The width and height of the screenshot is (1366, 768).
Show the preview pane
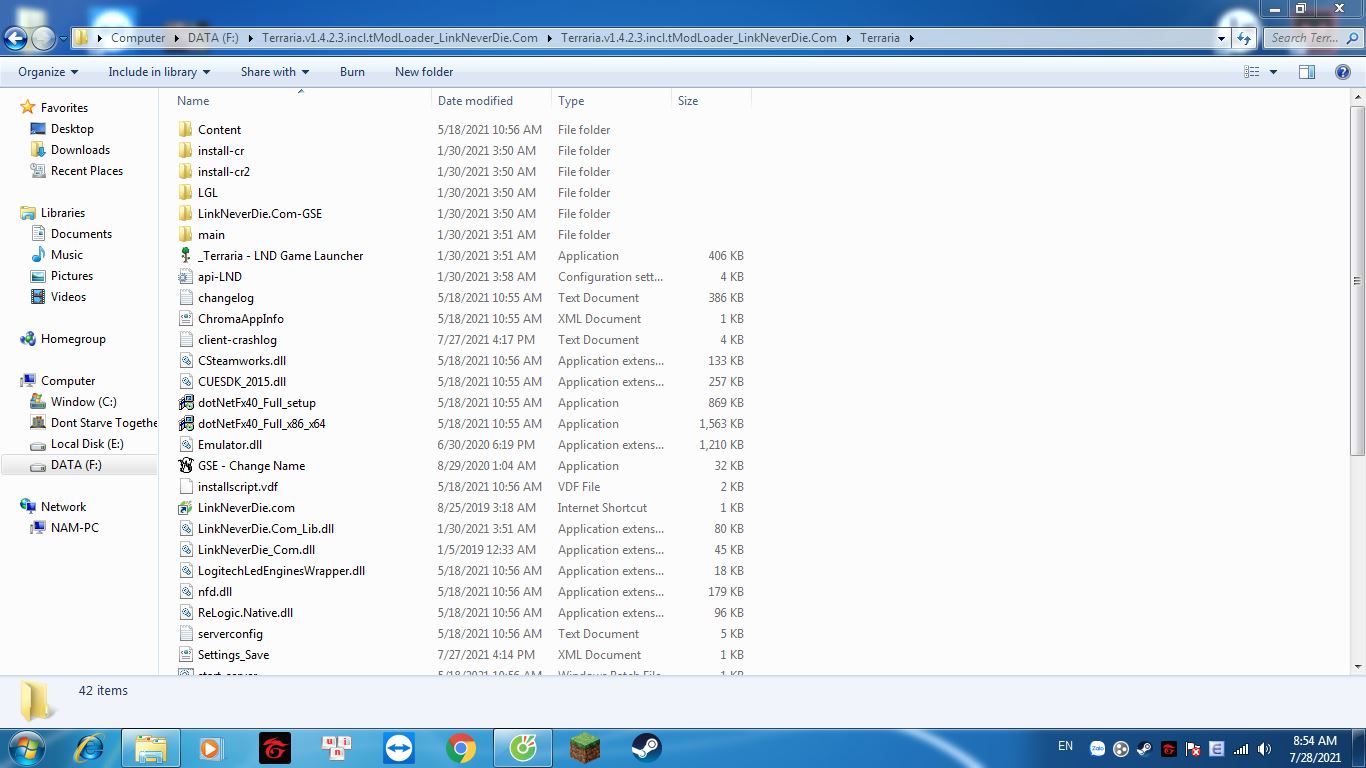1307,72
